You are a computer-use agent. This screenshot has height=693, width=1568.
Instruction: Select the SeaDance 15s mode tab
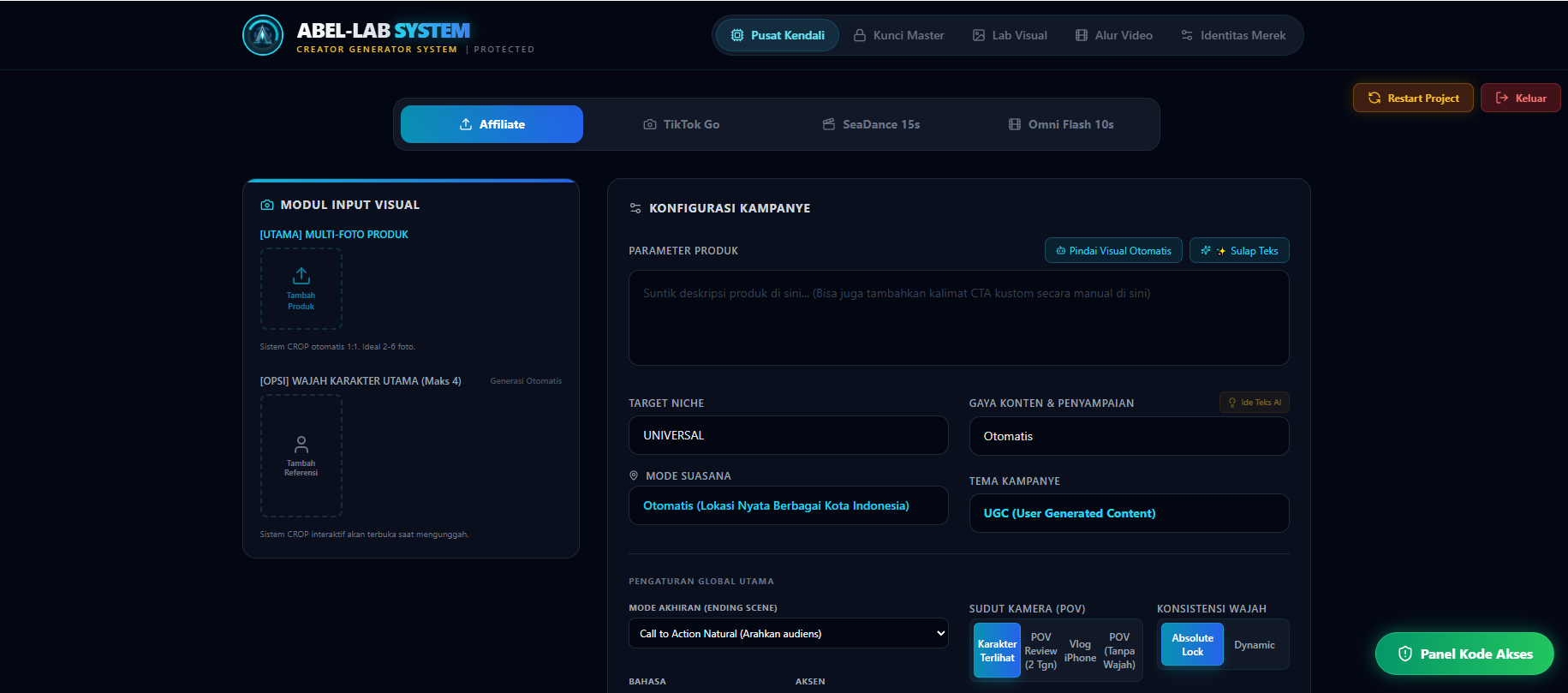[x=871, y=124]
